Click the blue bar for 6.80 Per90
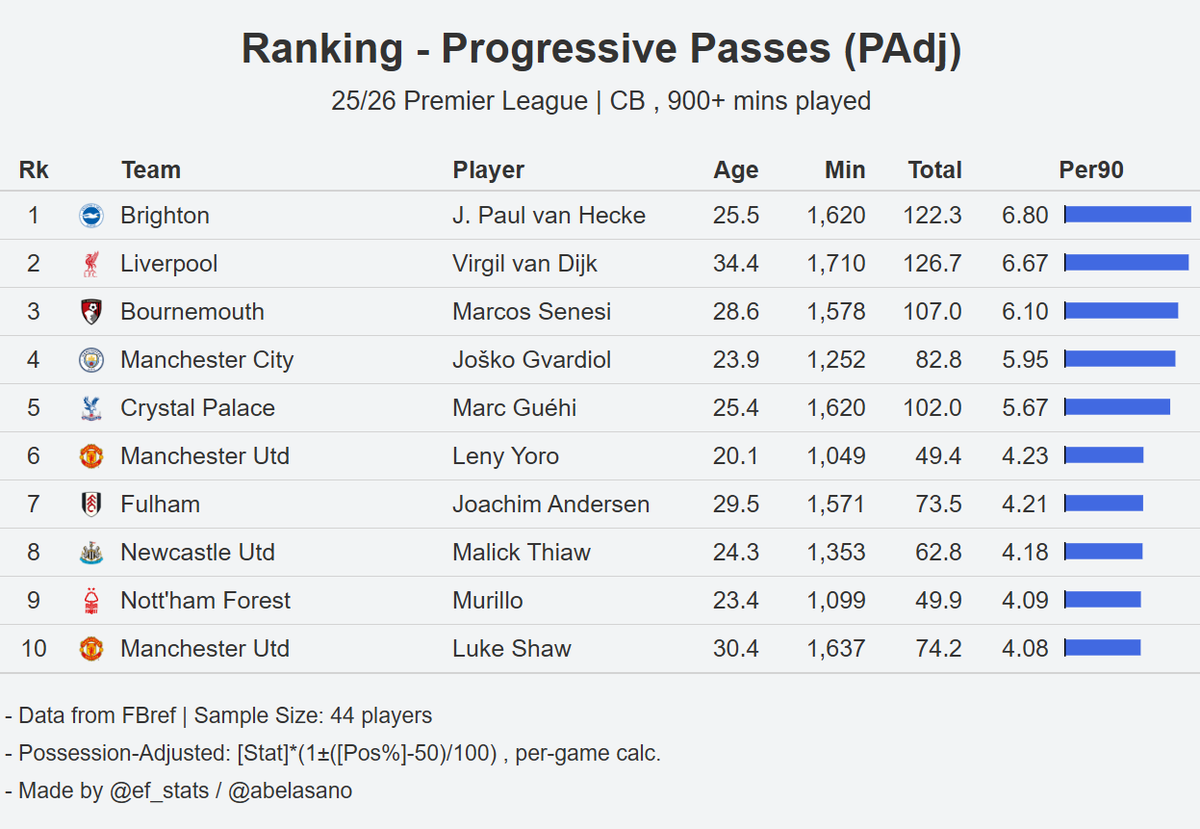1200x829 pixels. [1128, 214]
